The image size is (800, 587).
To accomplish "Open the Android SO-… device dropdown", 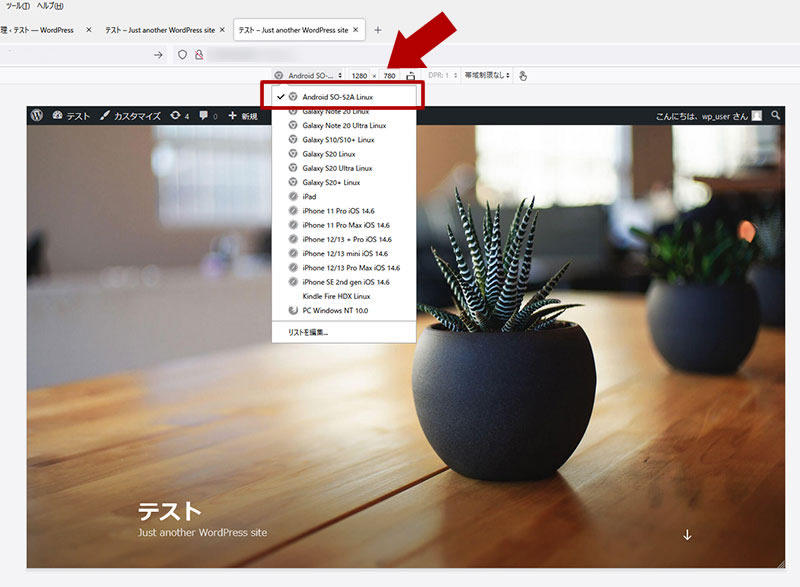I will pyautogui.click(x=309, y=75).
